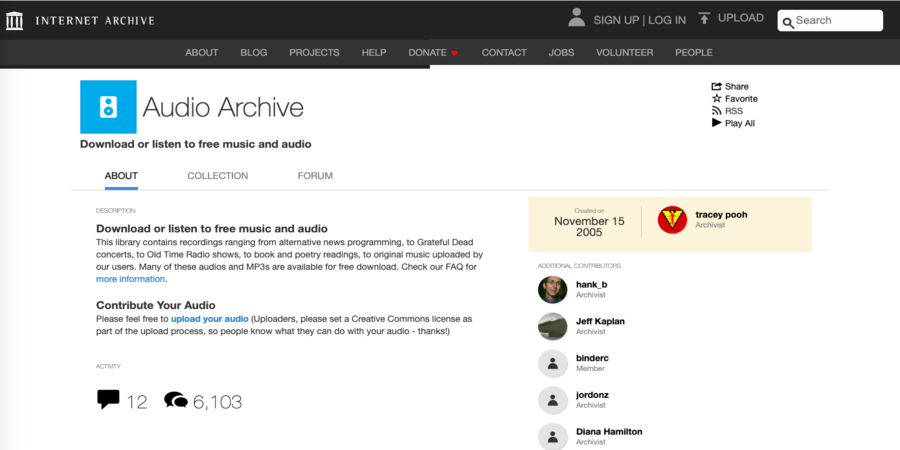The image size is (900, 450).
Task: Click the Log In link
Action: click(x=667, y=20)
